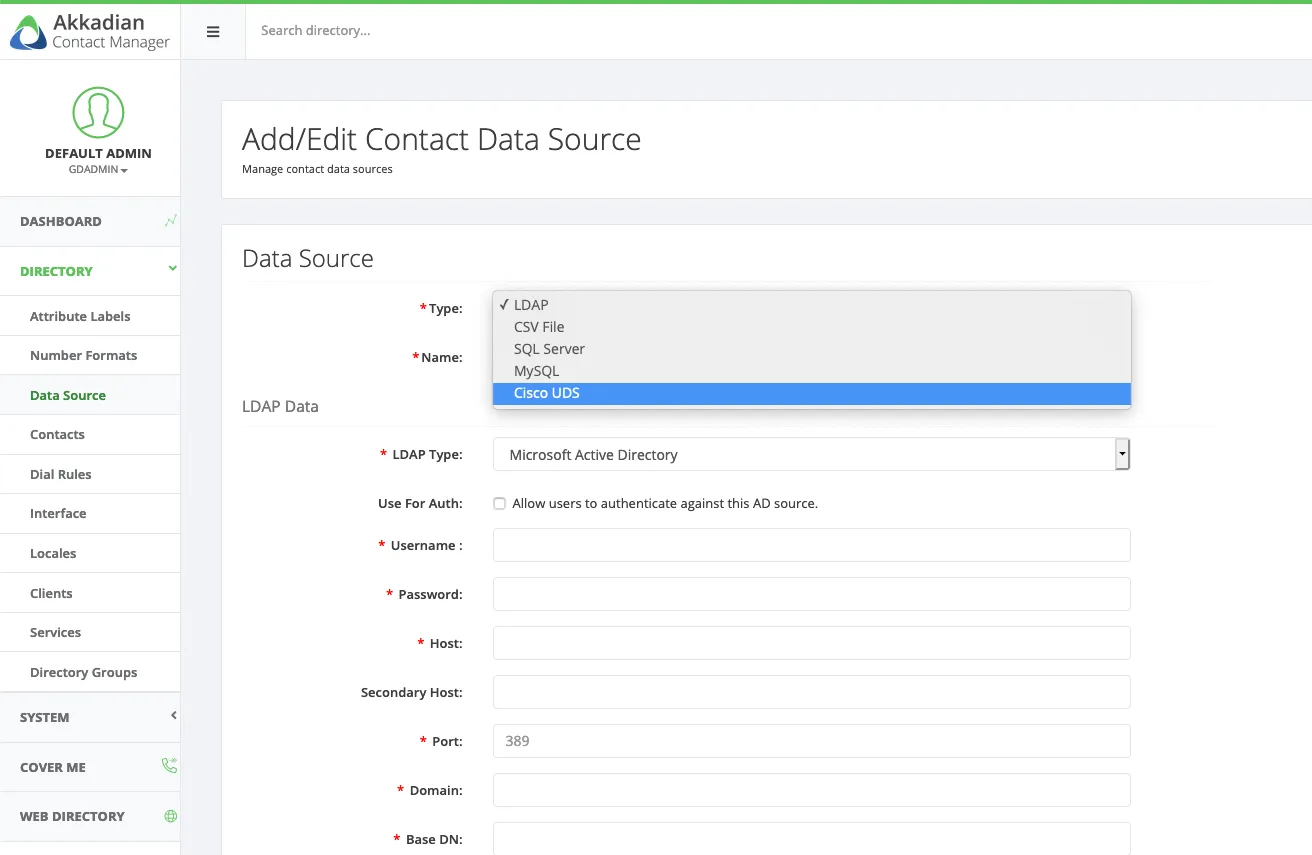Image resolution: width=1312 pixels, height=855 pixels.
Task: Click the Dashboard chart icon
Action: coord(171,221)
